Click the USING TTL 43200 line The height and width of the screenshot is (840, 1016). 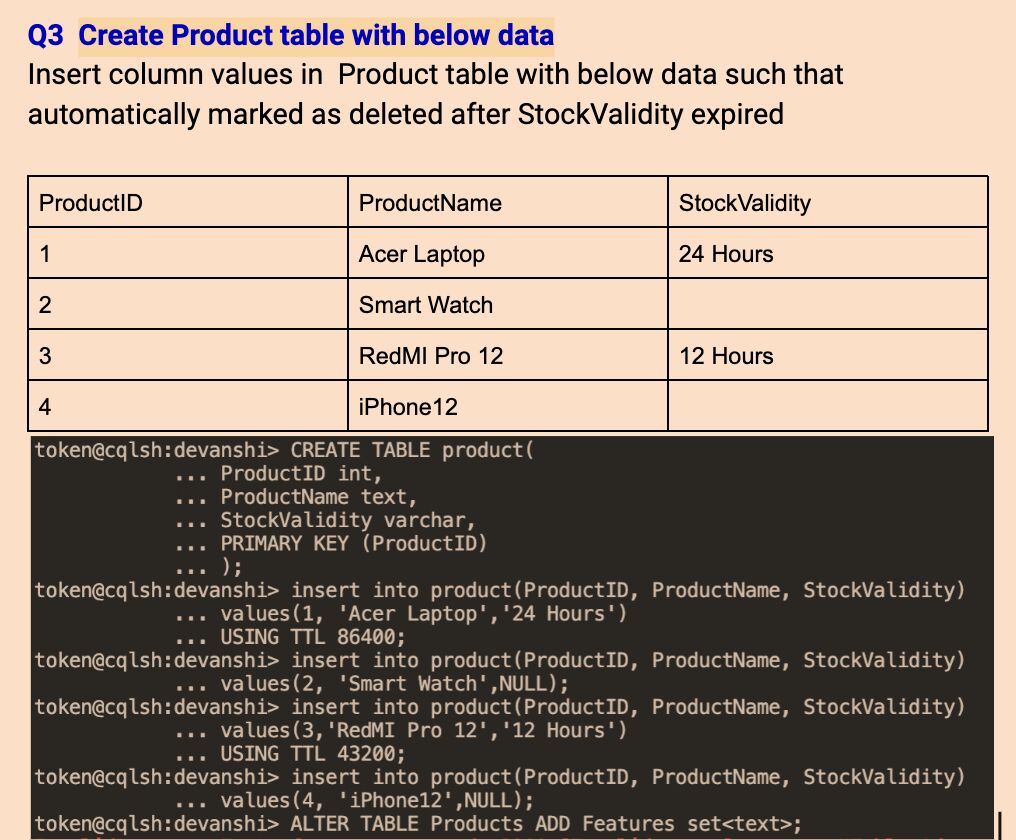(290, 753)
